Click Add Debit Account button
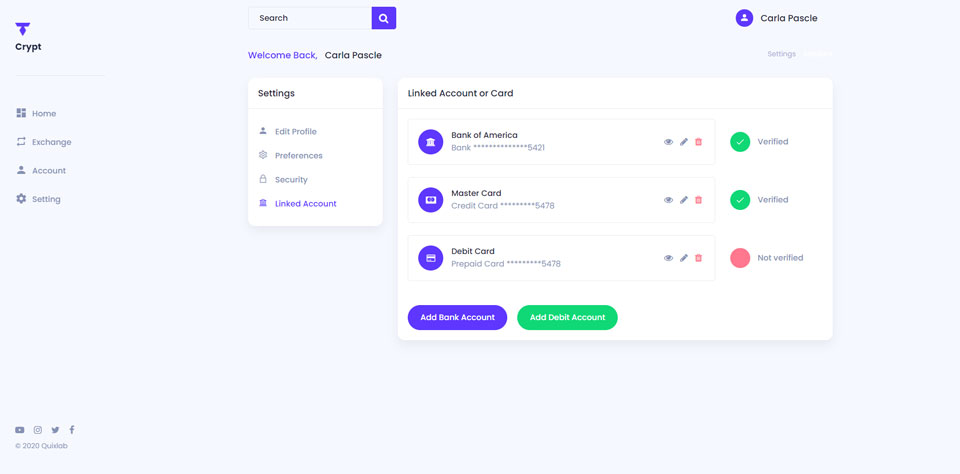The width and height of the screenshot is (960, 474). click(x=567, y=317)
